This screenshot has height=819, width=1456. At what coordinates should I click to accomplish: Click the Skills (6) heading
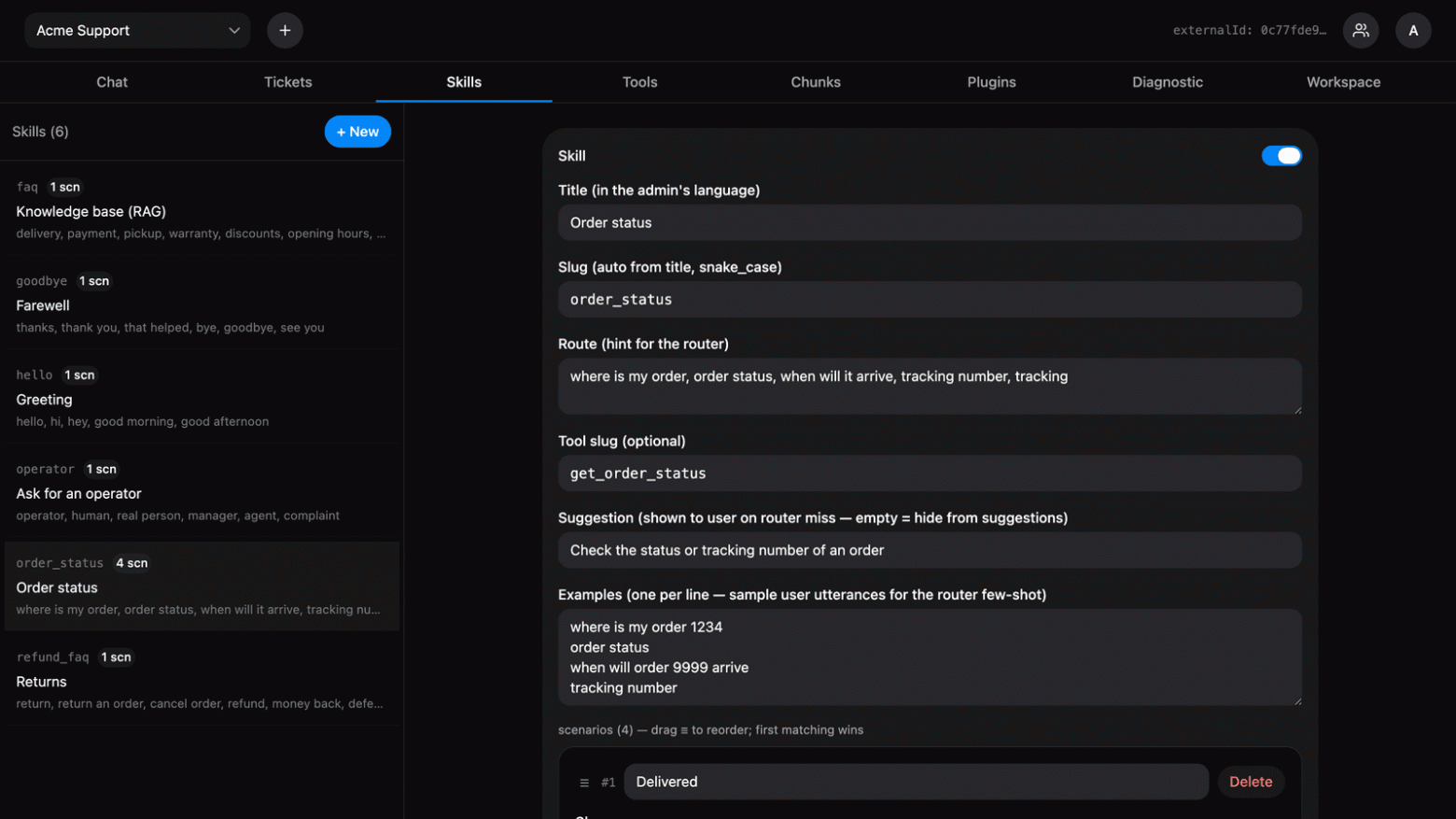pos(40,132)
